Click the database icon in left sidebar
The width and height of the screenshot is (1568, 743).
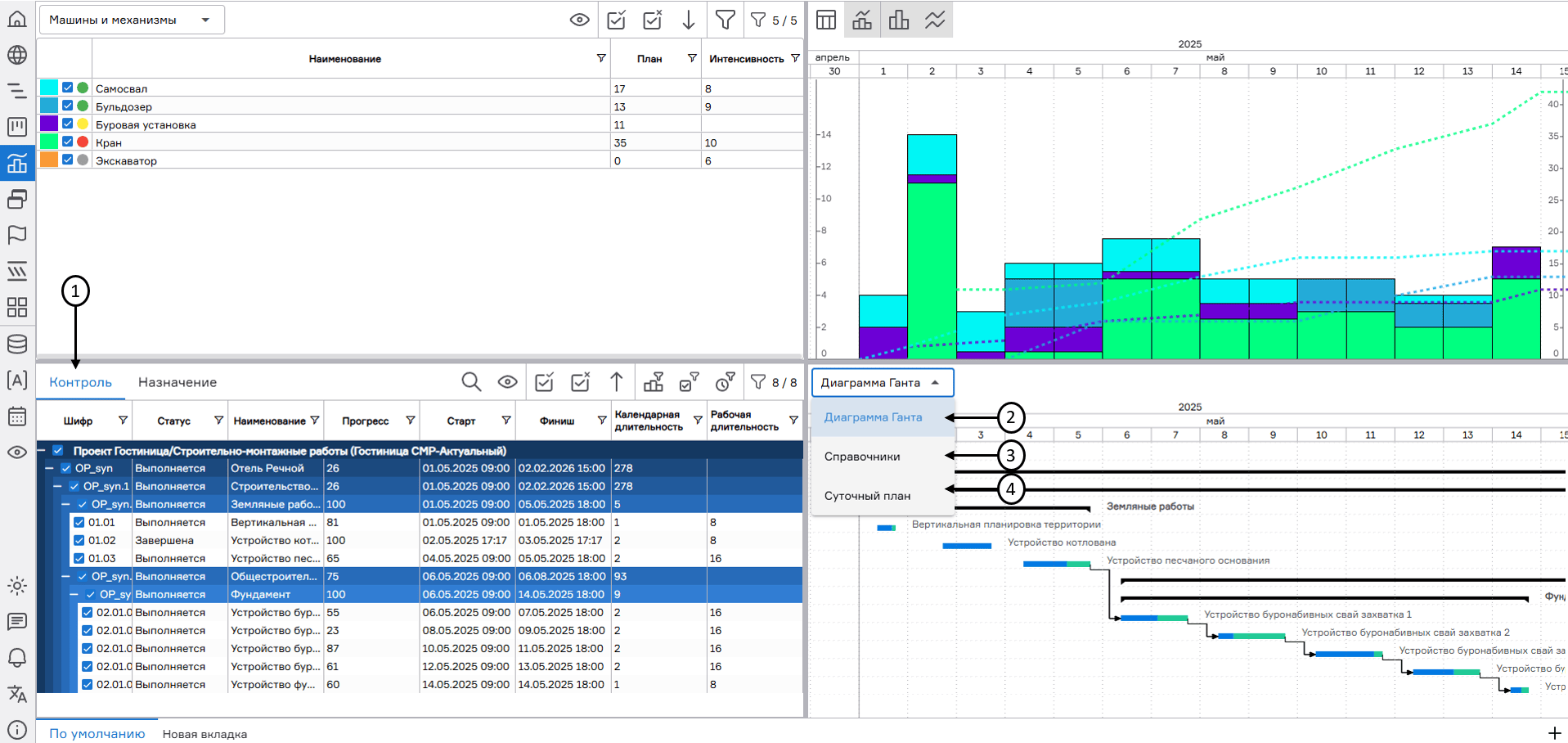(x=17, y=344)
